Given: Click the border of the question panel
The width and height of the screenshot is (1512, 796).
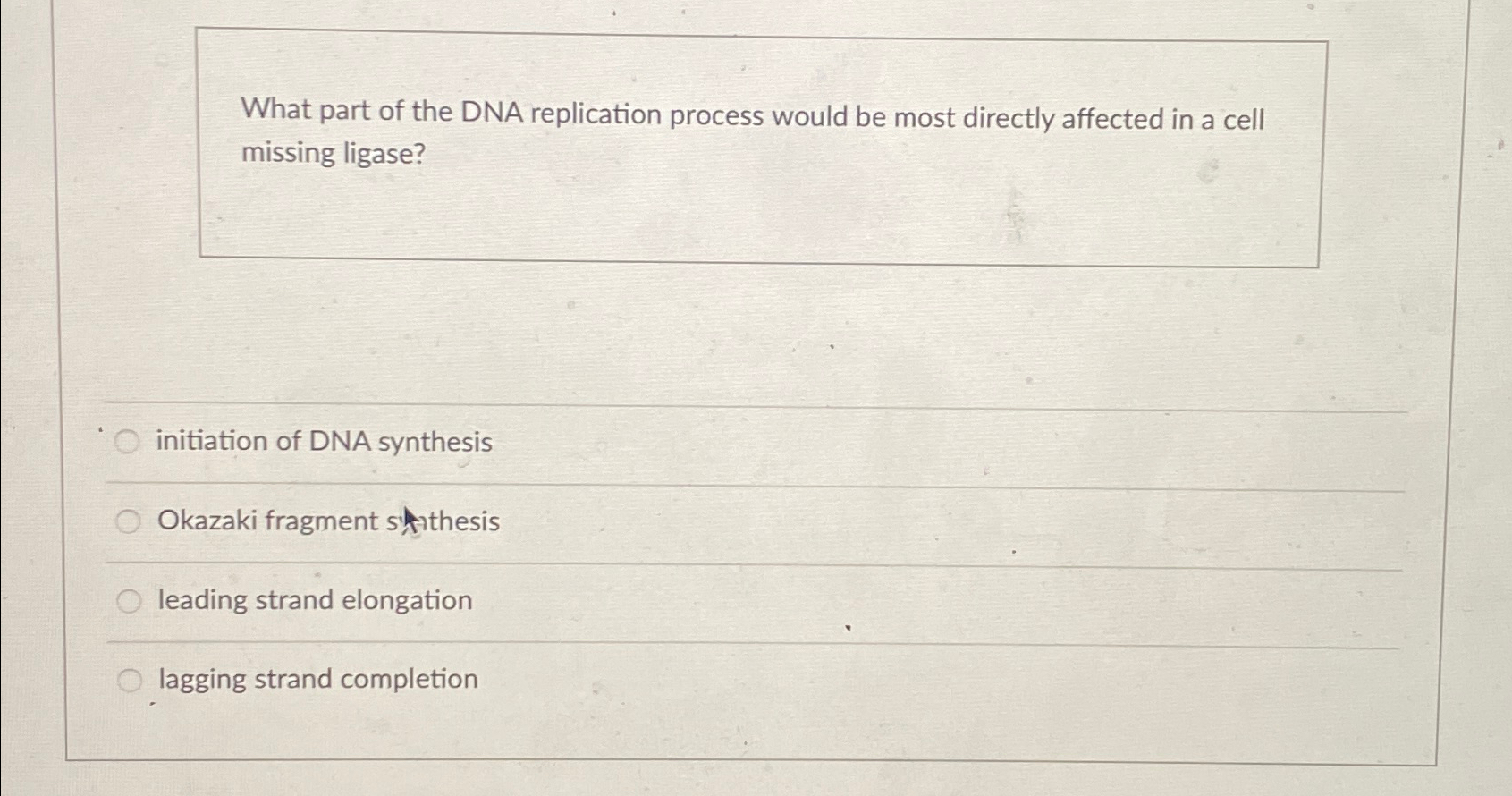Looking at the screenshot, I should click(200, 143).
